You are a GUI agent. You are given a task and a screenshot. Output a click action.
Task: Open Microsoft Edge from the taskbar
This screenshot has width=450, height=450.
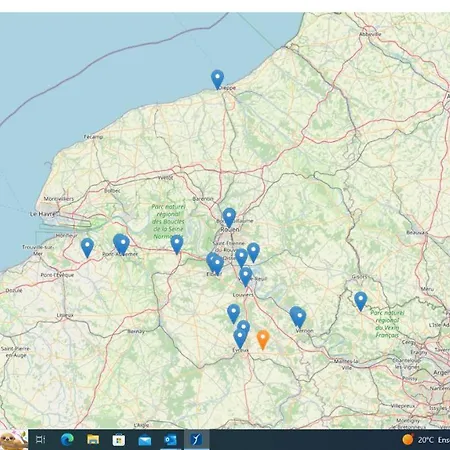(67, 440)
